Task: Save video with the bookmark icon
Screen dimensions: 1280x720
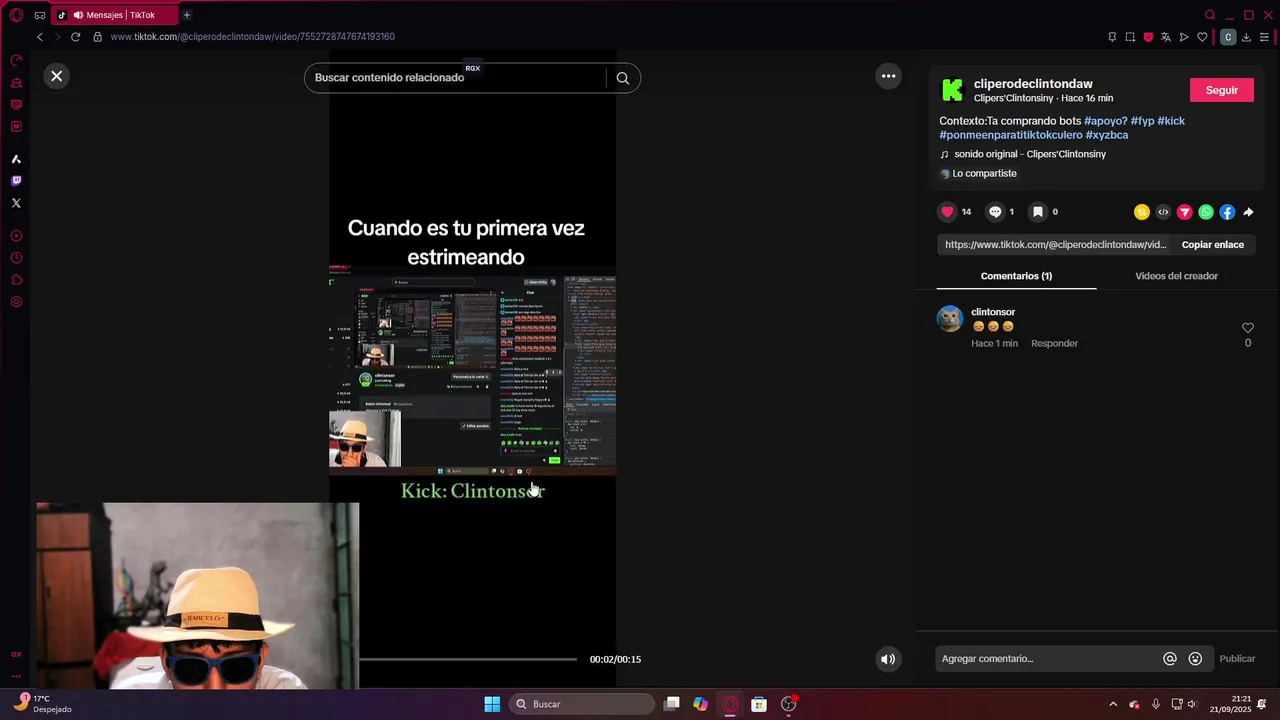Action: pyautogui.click(x=1038, y=212)
